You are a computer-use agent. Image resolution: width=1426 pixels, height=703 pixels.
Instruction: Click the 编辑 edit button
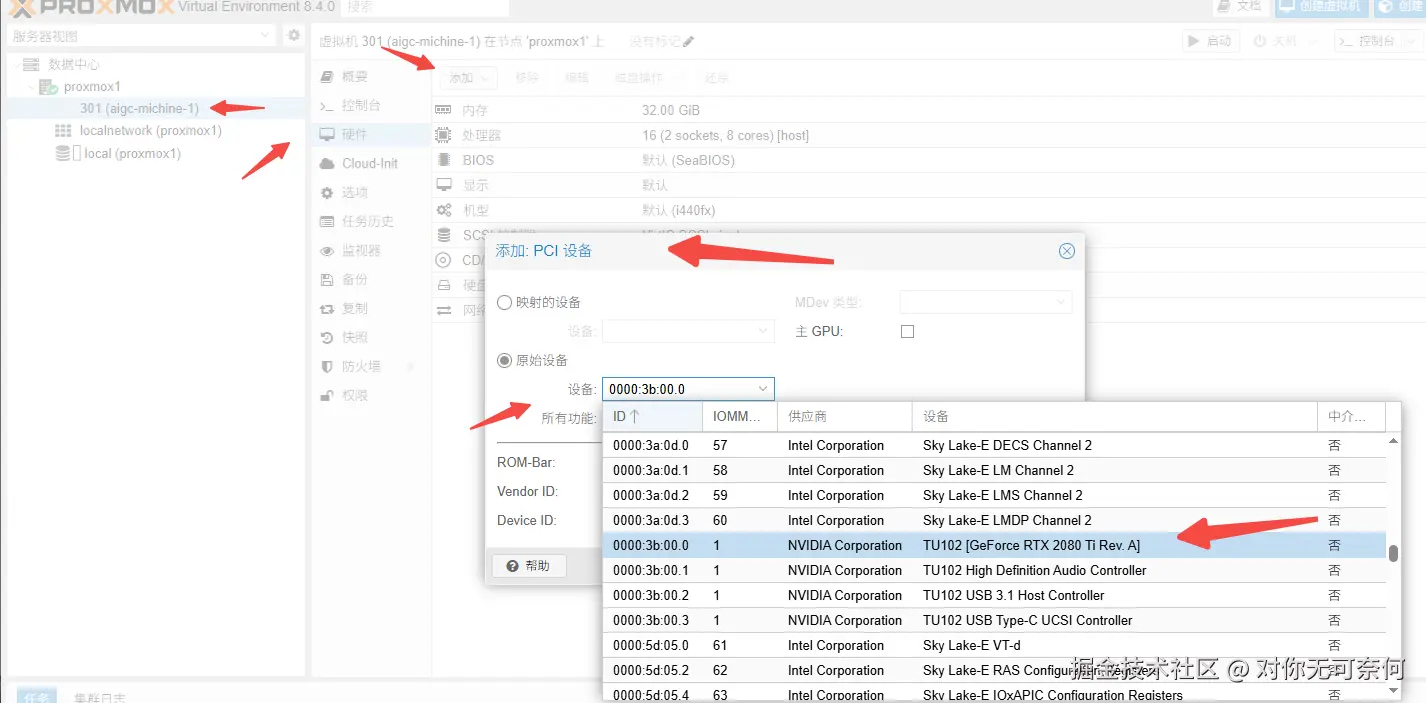click(577, 78)
